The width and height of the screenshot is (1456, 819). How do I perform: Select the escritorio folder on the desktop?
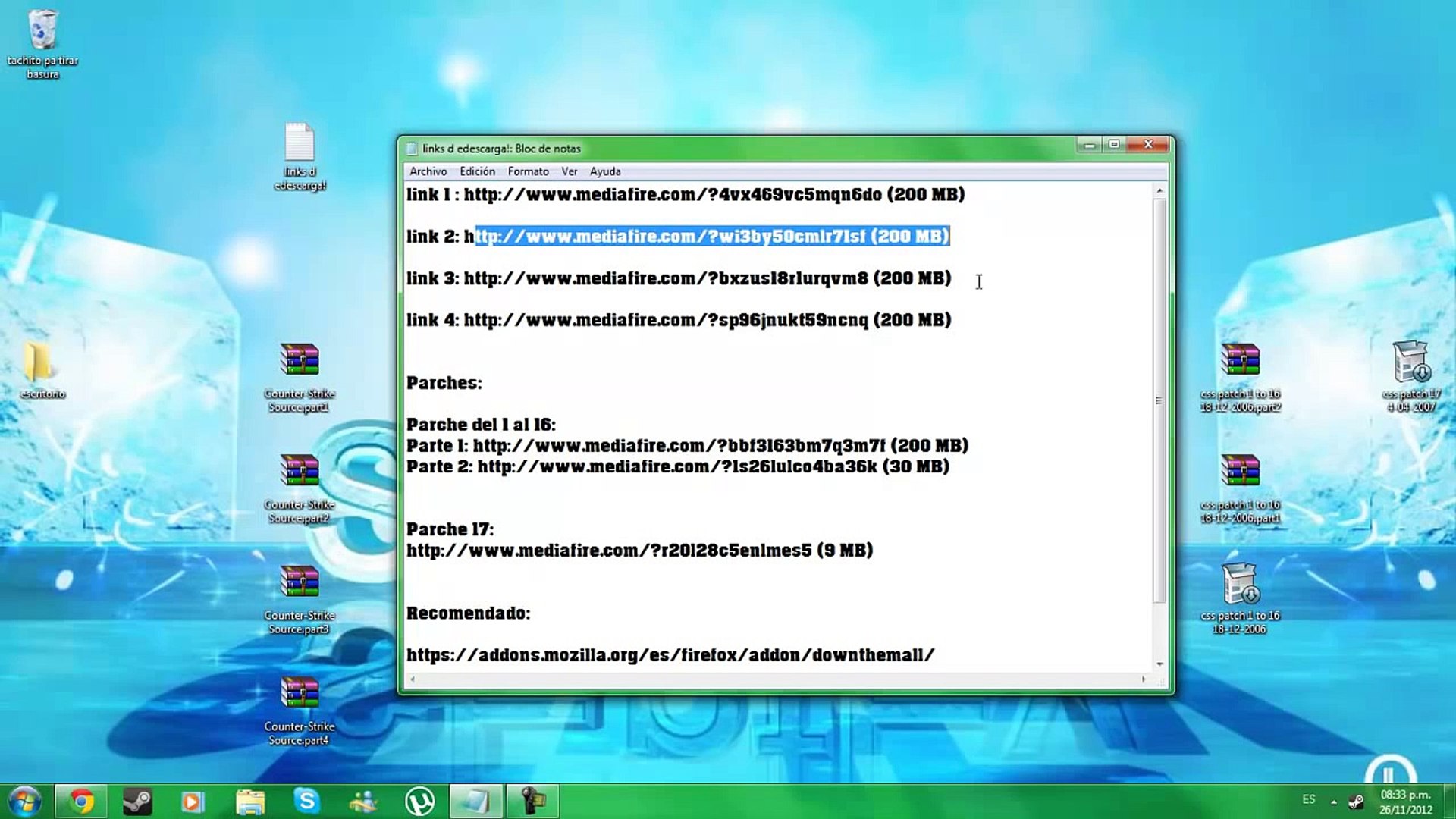[x=38, y=362]
